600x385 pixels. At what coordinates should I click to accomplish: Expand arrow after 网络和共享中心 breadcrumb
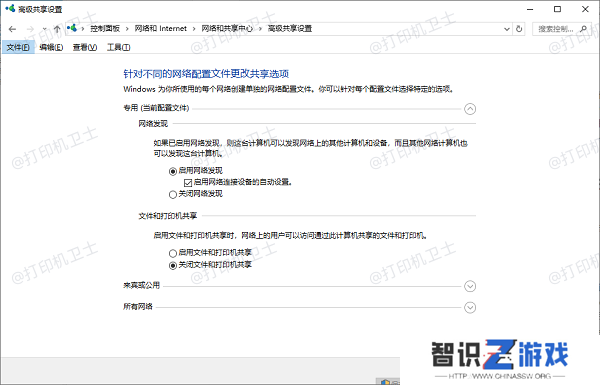[260, 29]
